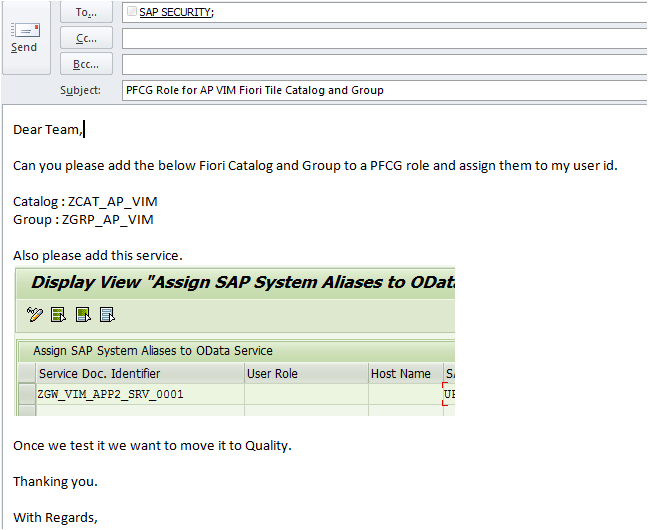Click the 'Thanking you.' line
The width and height of the screenshot is (648, 530).
[55, 482]
